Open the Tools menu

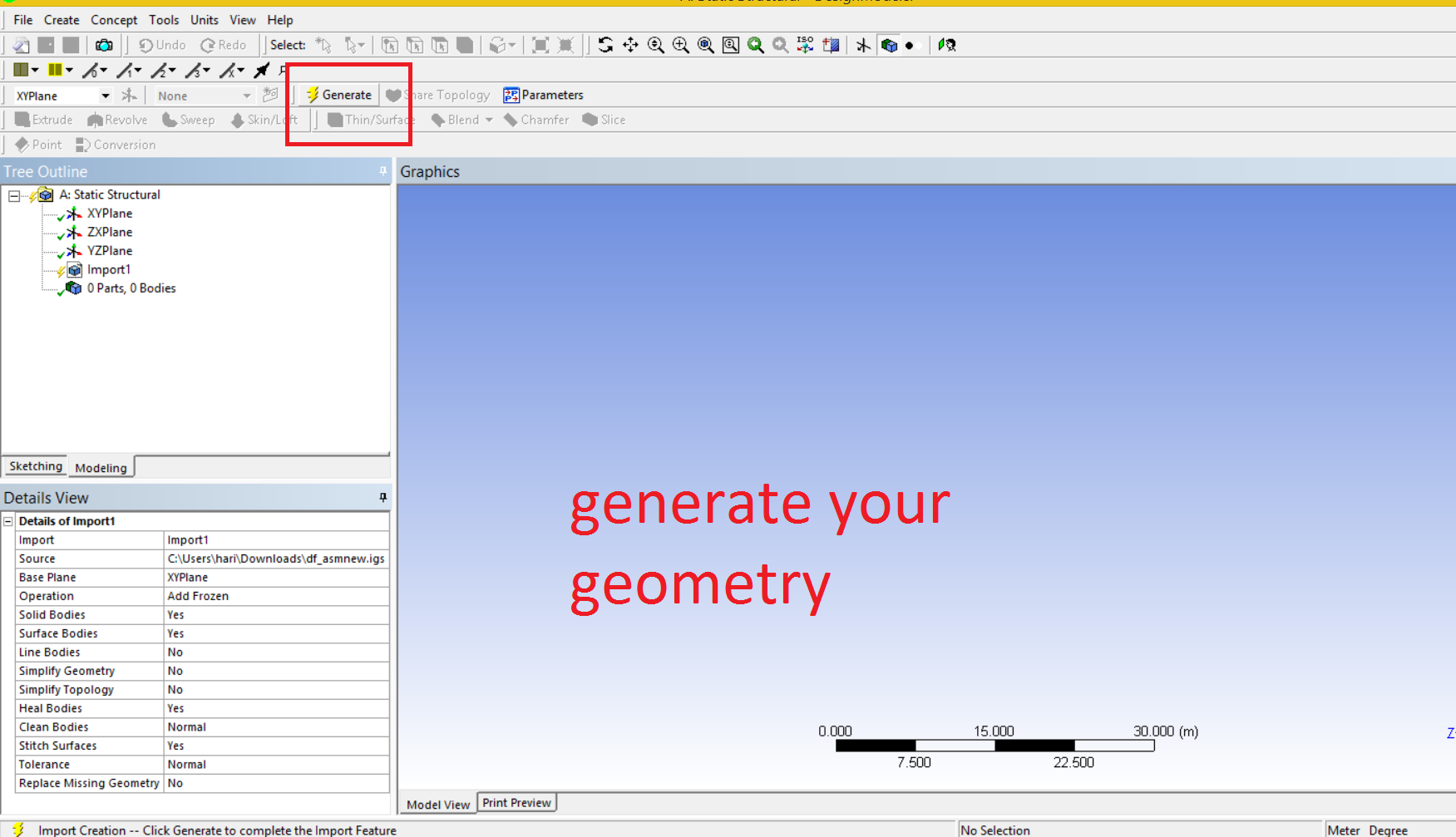coord(164,20)
